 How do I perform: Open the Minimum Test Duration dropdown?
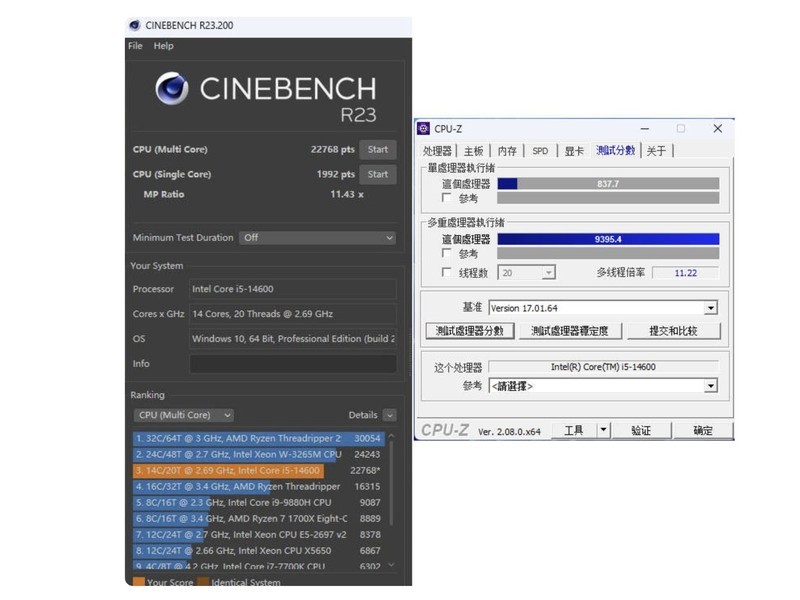[317, 238]
